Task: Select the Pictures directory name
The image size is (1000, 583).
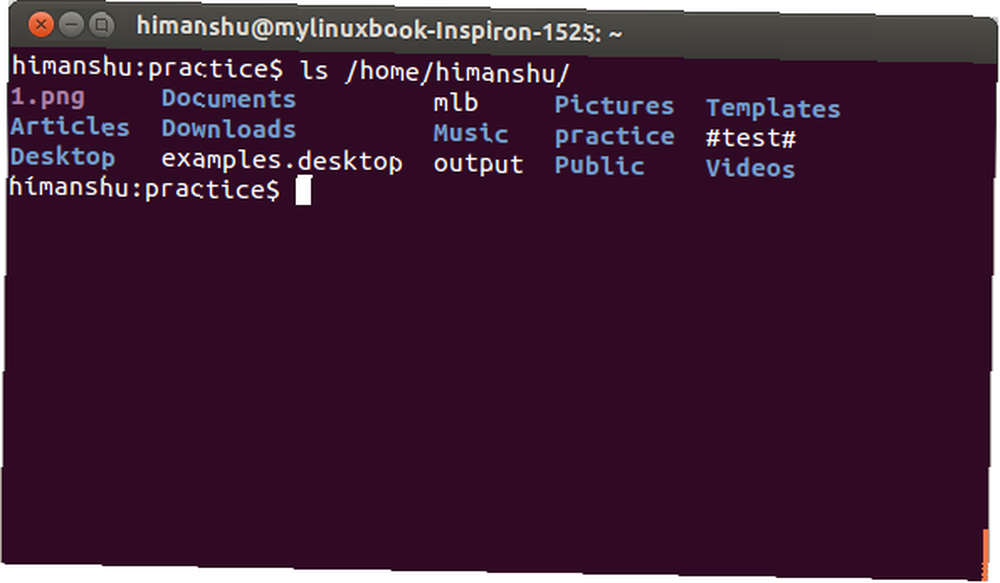Action: pos(614,105)
